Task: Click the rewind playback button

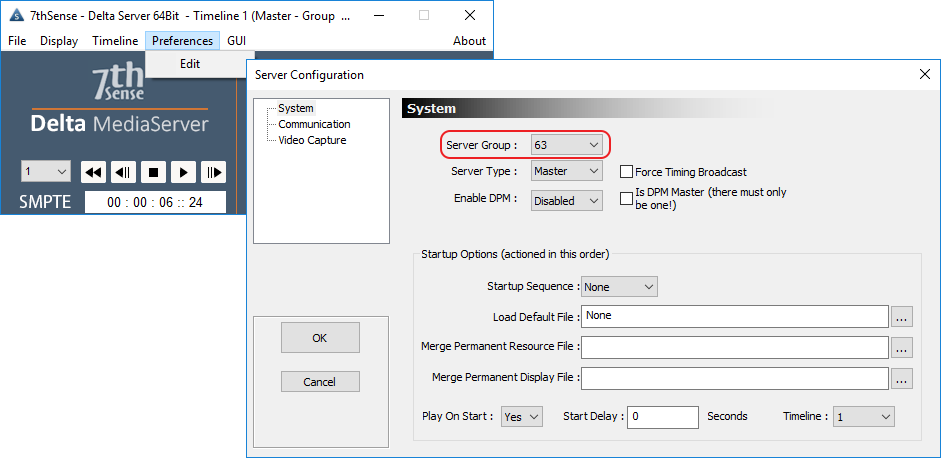Action: pyautogui.click(x=93, y=172)
